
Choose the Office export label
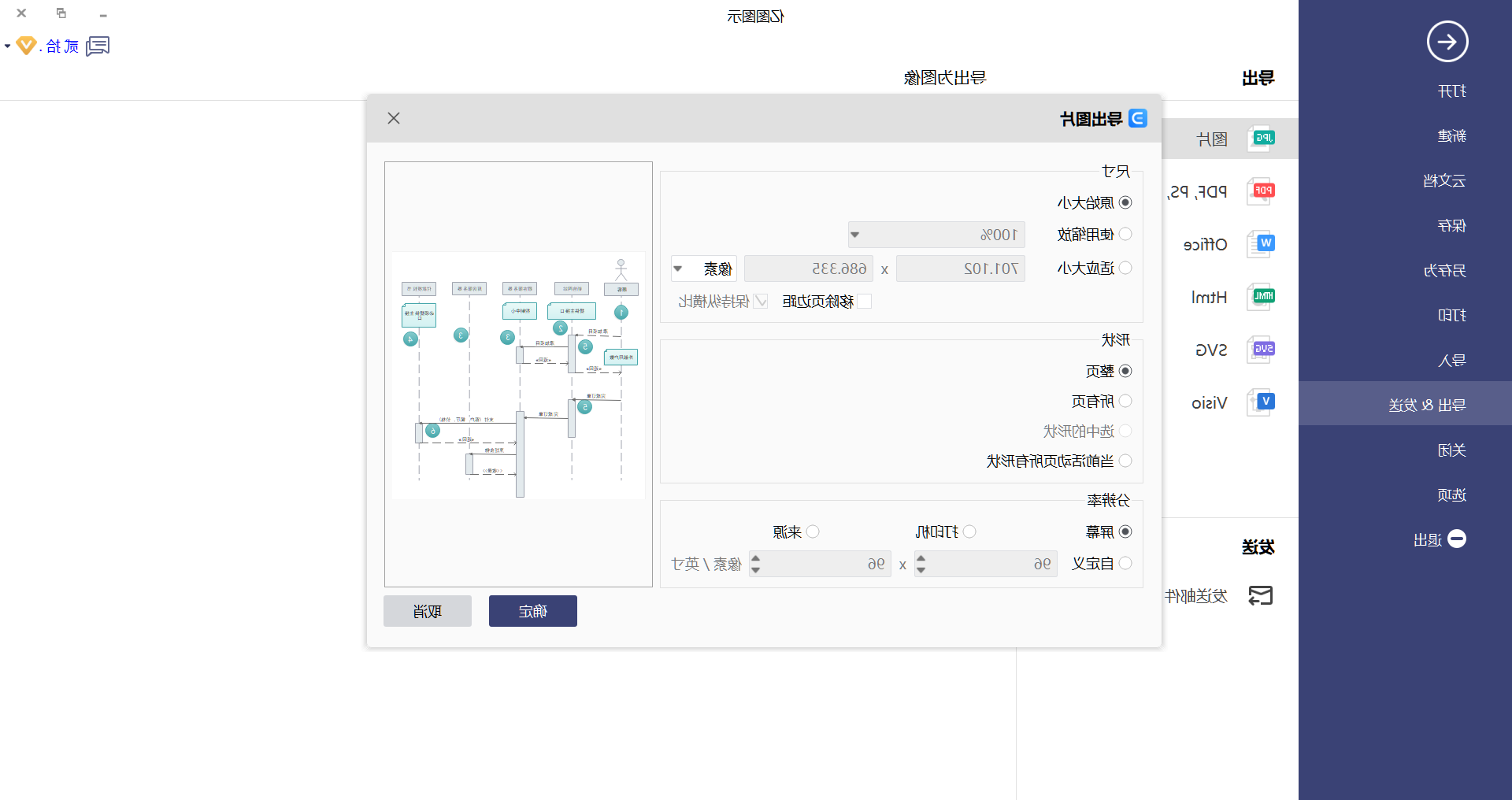pos(1205,245)
